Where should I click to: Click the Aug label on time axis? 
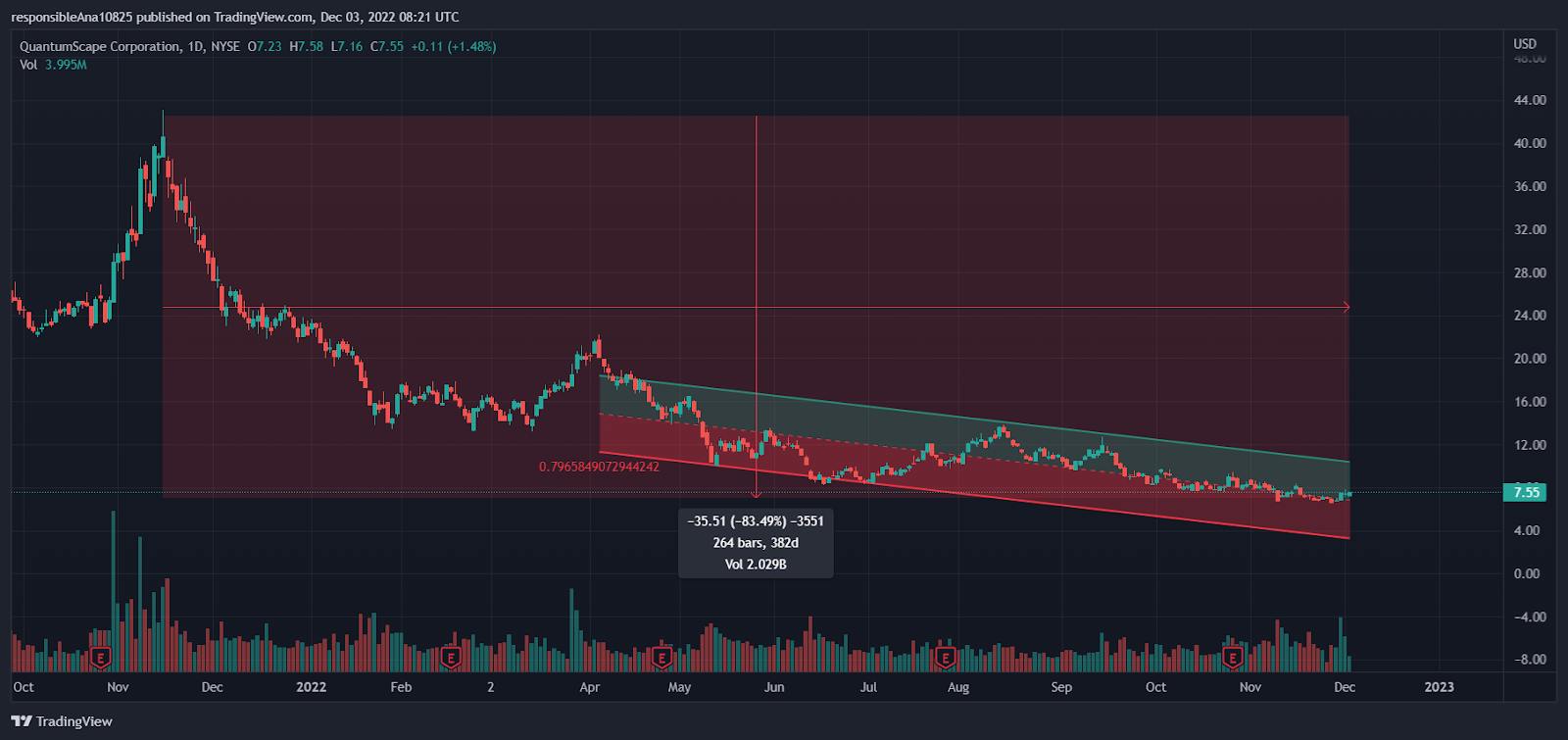(x=958, y=687)
